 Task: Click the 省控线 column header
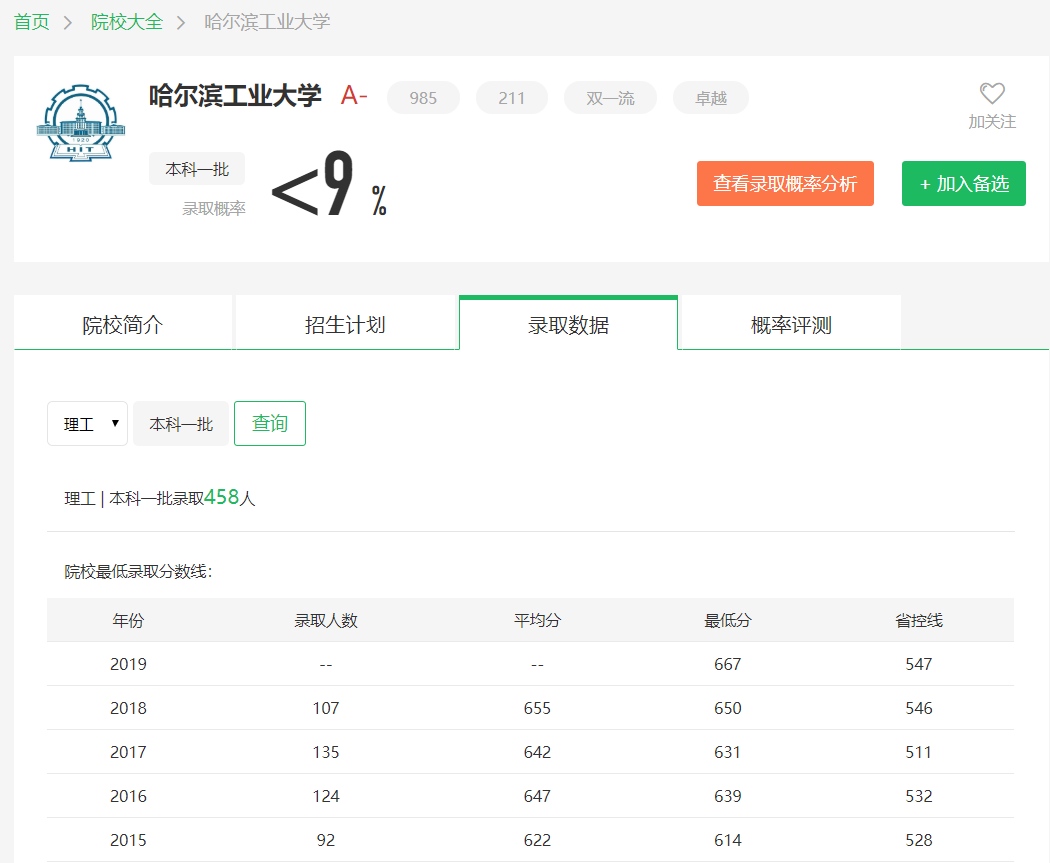(x=919, y=620)
